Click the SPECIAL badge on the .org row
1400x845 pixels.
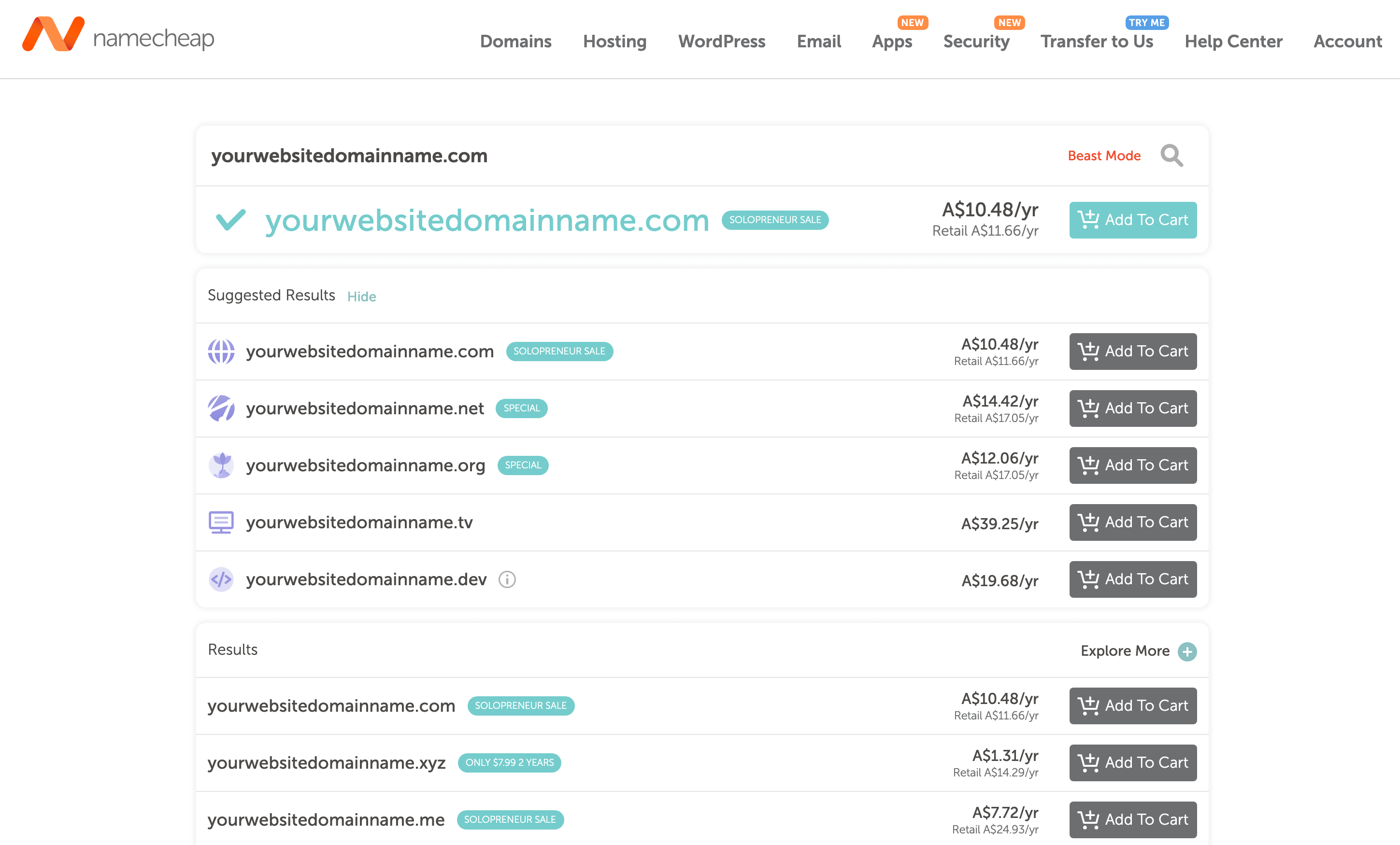(523, 465)
